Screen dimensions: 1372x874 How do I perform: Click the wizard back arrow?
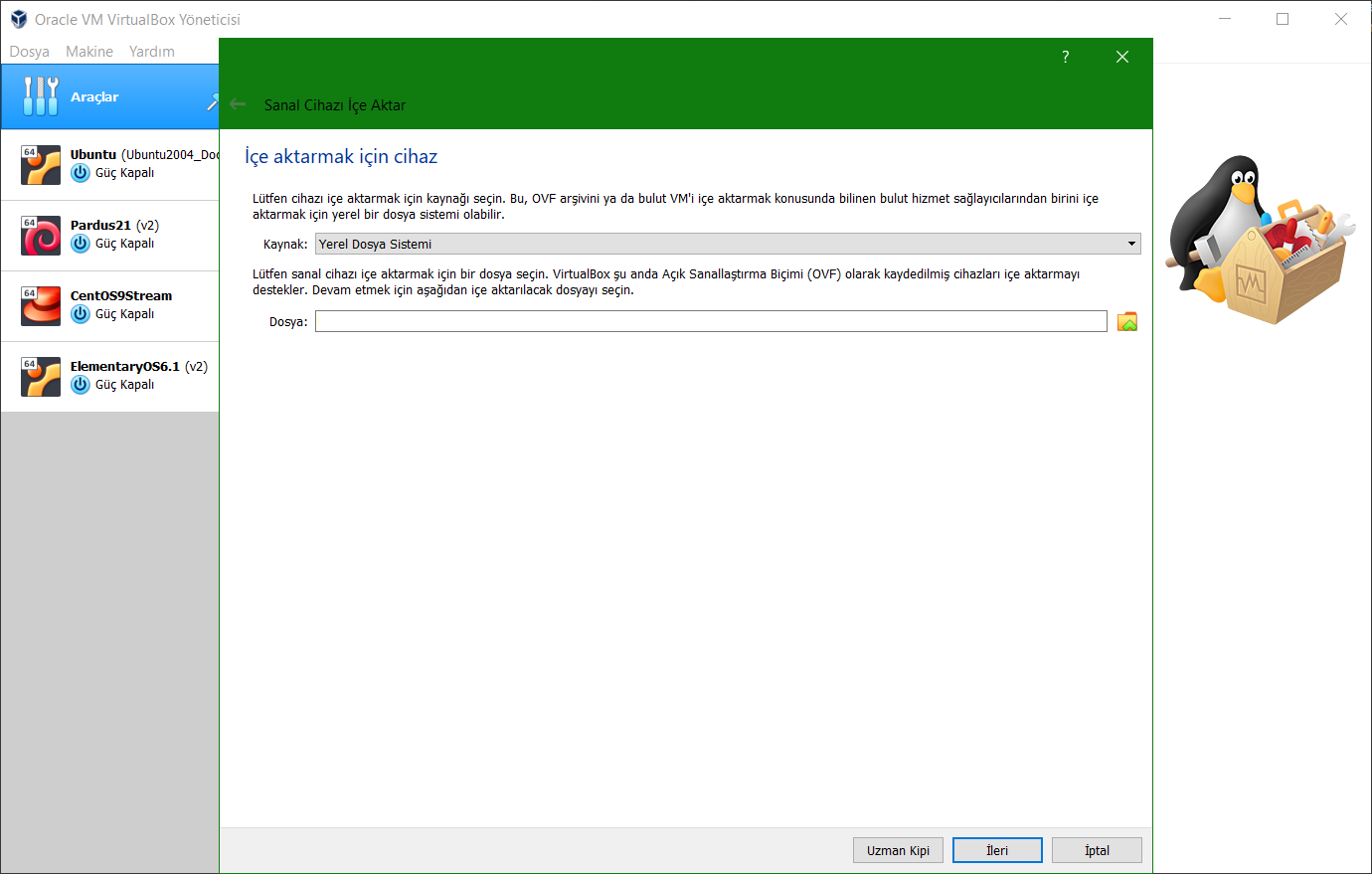(237, 104)
